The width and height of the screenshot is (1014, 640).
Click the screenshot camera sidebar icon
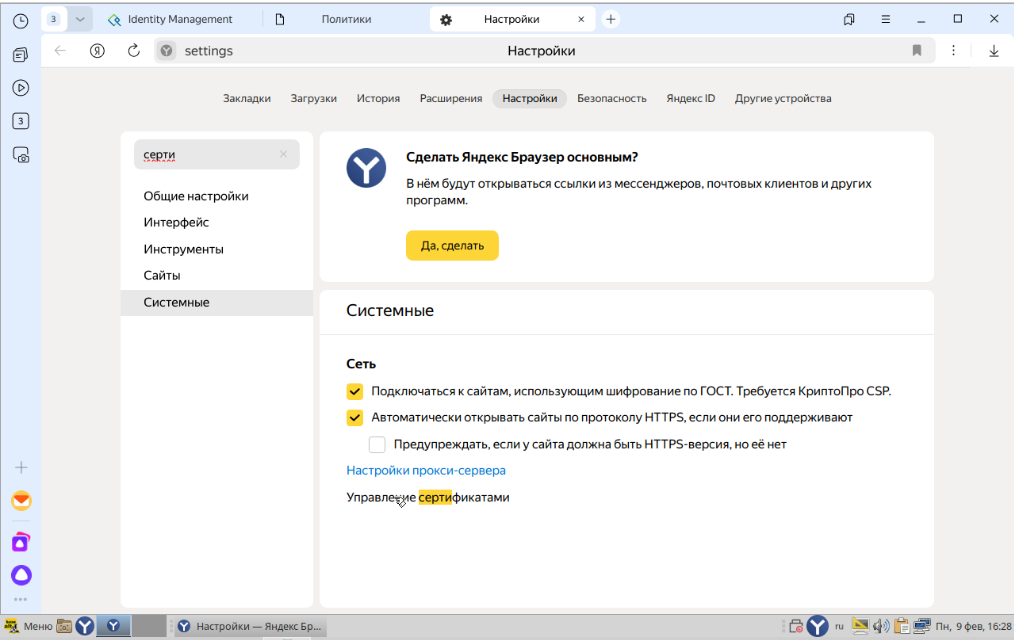[21, 155]
